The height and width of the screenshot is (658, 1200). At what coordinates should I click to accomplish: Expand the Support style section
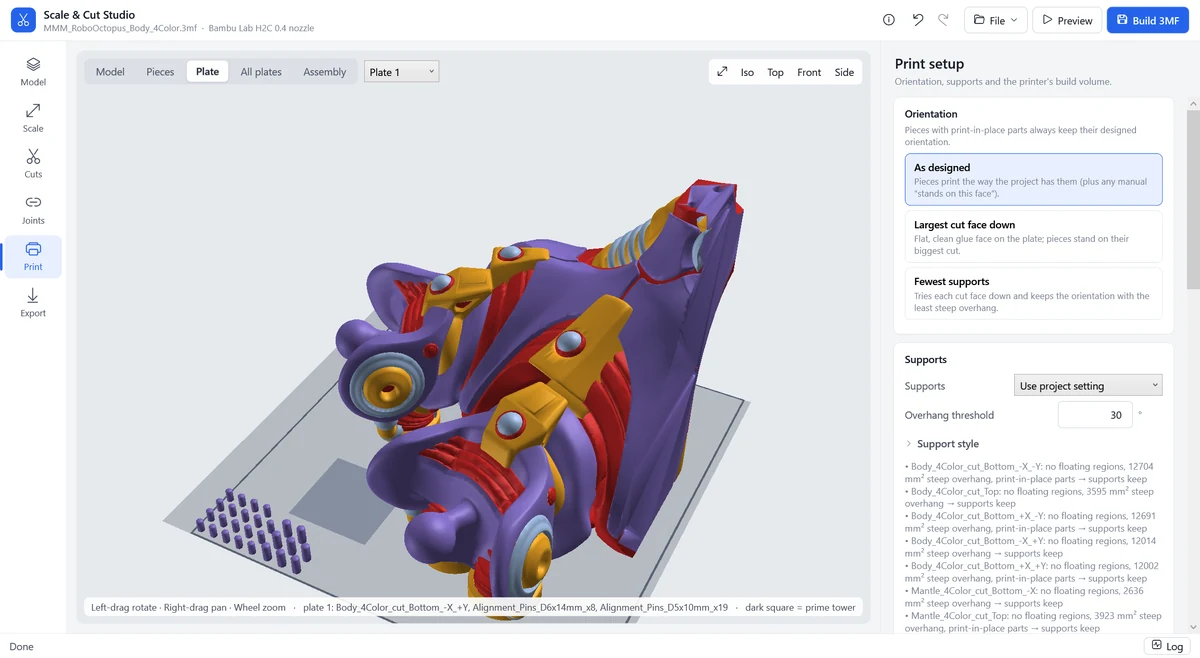[942, 444]
